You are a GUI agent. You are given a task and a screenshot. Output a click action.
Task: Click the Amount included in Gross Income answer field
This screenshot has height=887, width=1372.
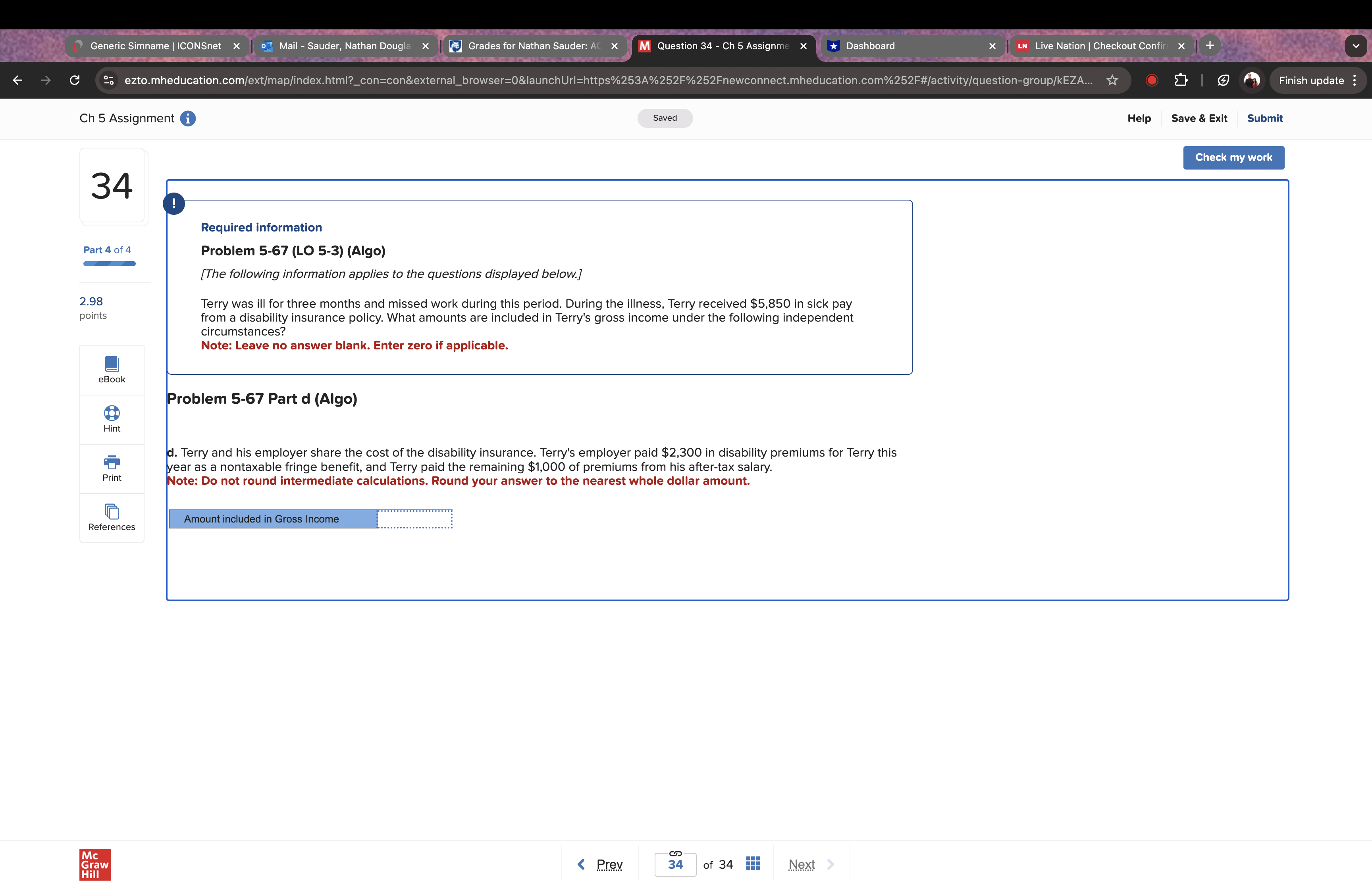point(414,519)
